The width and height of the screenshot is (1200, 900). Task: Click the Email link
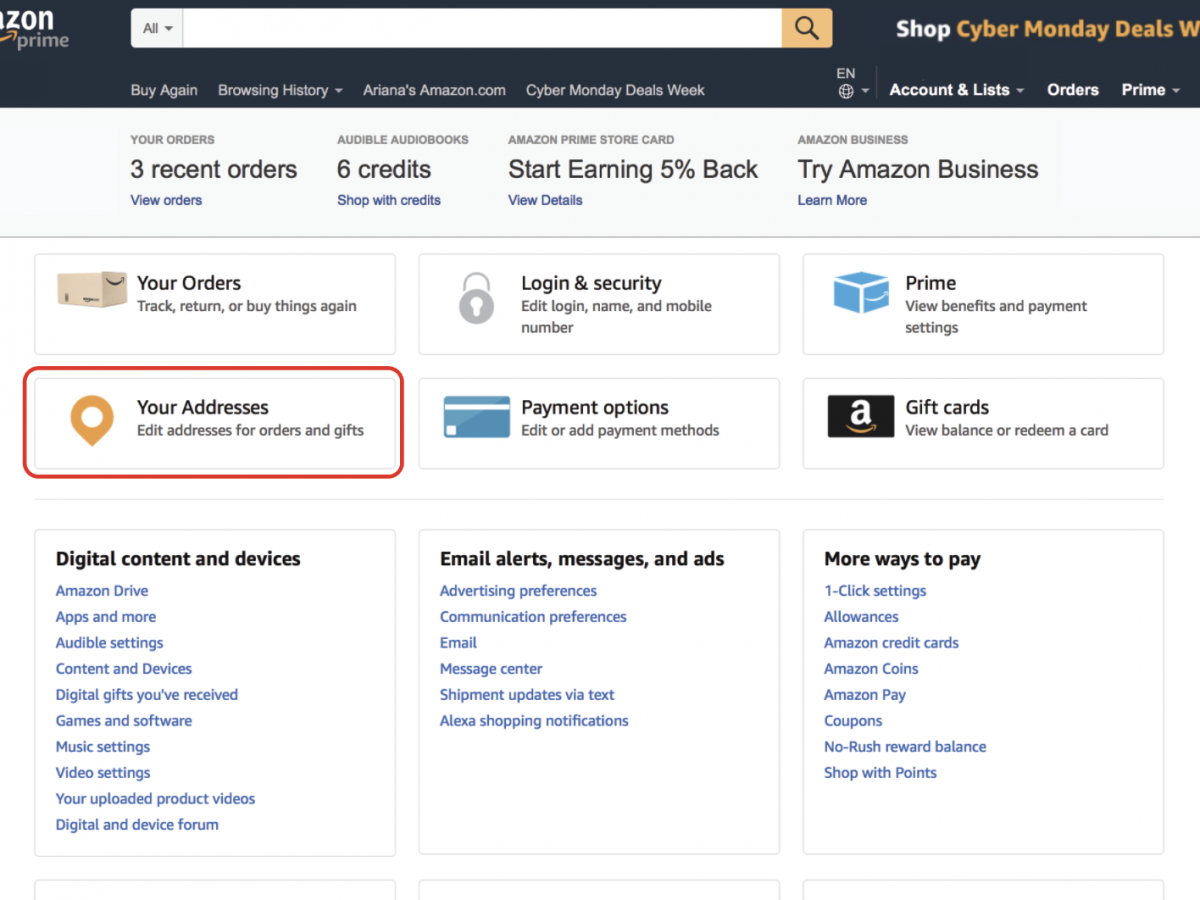[458, 643]
